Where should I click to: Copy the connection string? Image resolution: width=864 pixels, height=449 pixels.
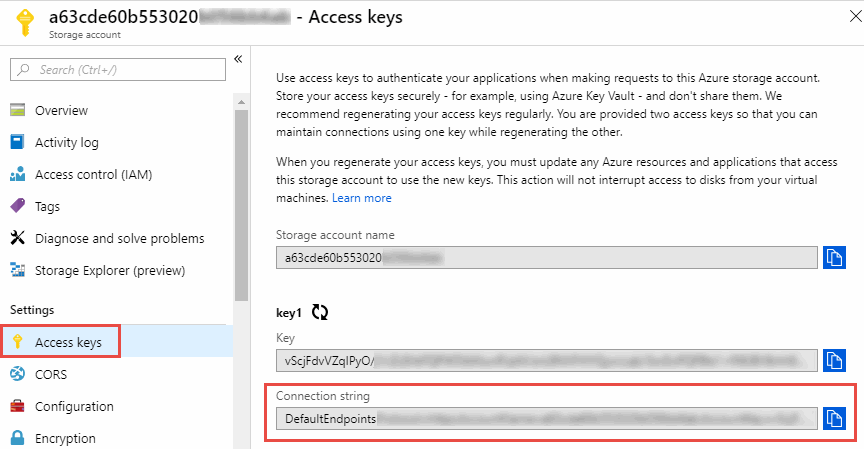point(835,418)
